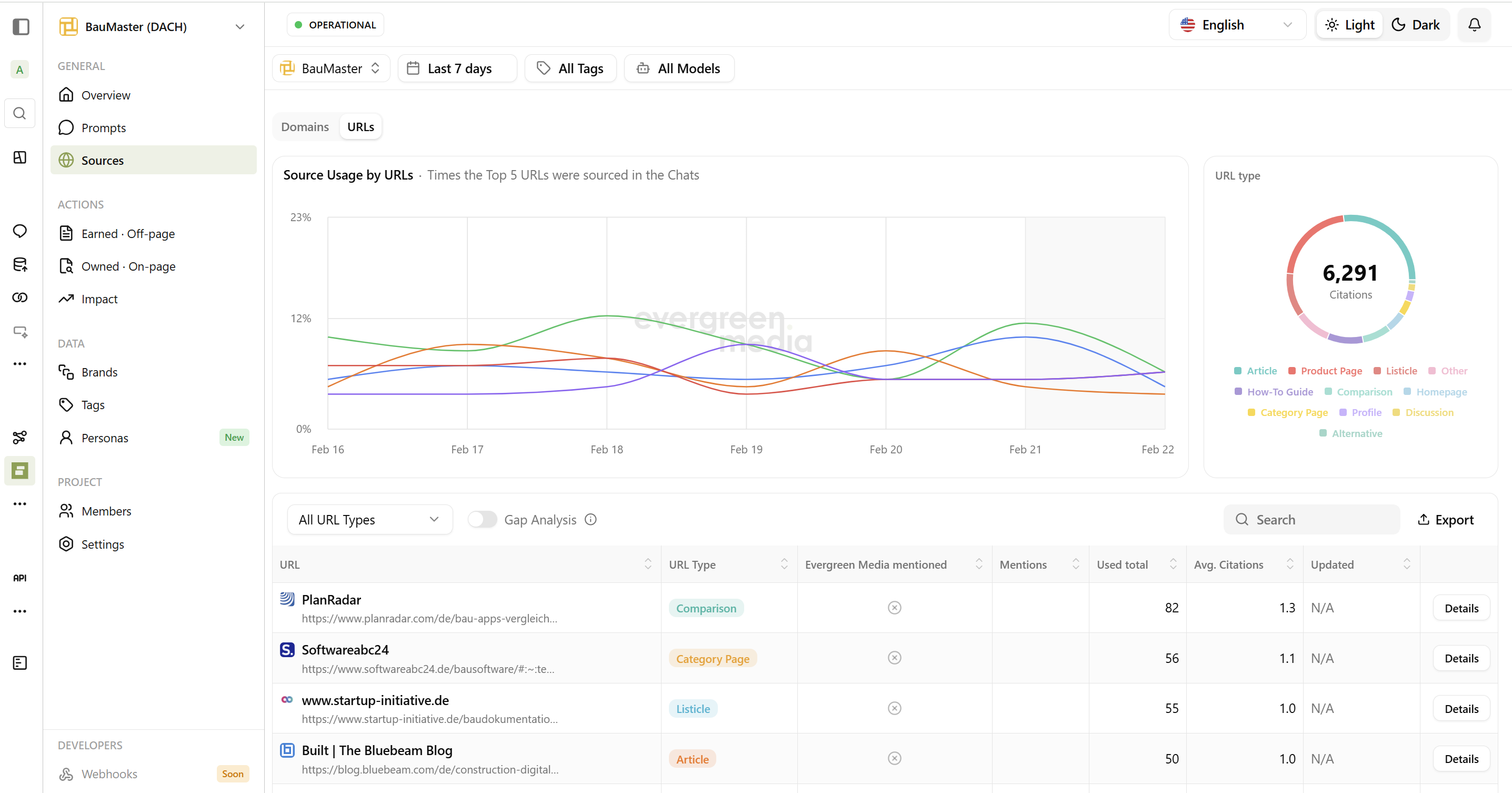Open the English language dropdown
This screenshot has height=793, width=1512.
[x=1237, y=25]
